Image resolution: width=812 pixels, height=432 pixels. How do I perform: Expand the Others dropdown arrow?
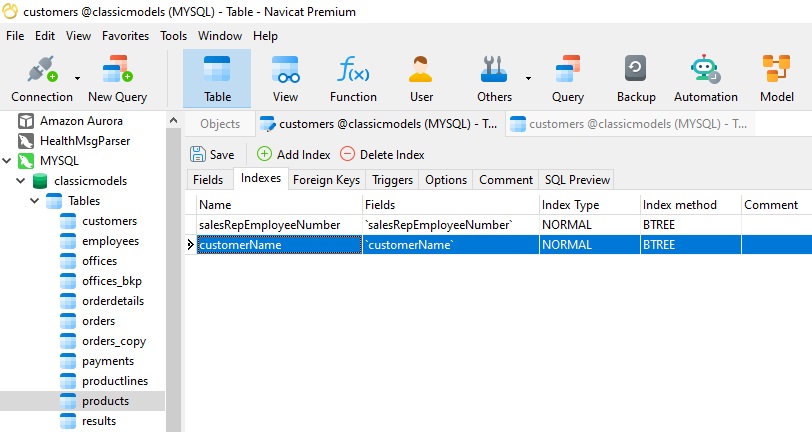[x=528, y=78]
